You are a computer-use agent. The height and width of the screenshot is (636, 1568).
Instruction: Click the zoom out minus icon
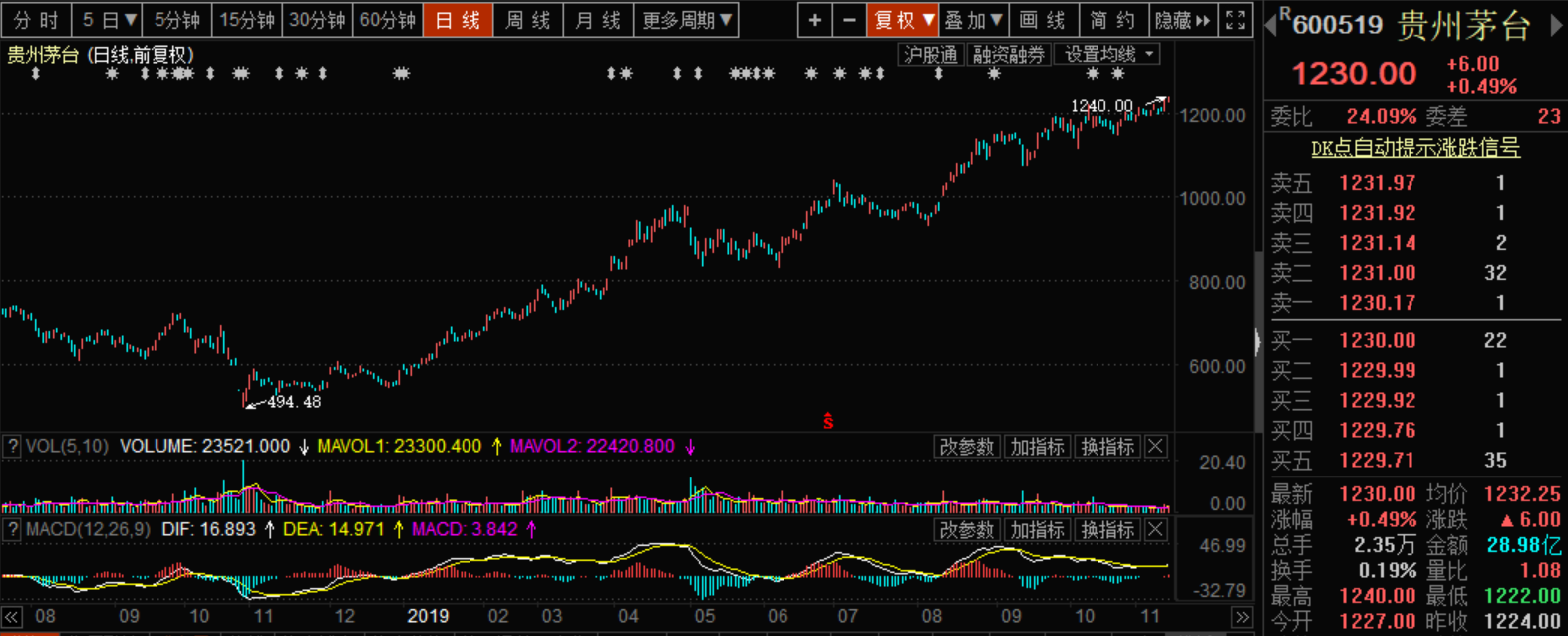(x=849, y=20)
